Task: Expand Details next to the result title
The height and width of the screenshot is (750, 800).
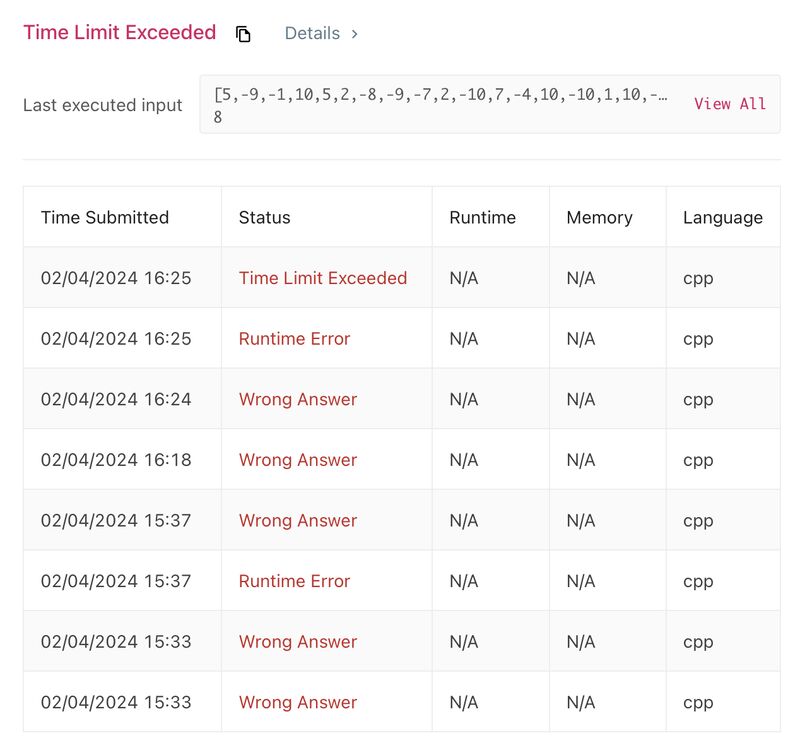Action: (321, 34)
